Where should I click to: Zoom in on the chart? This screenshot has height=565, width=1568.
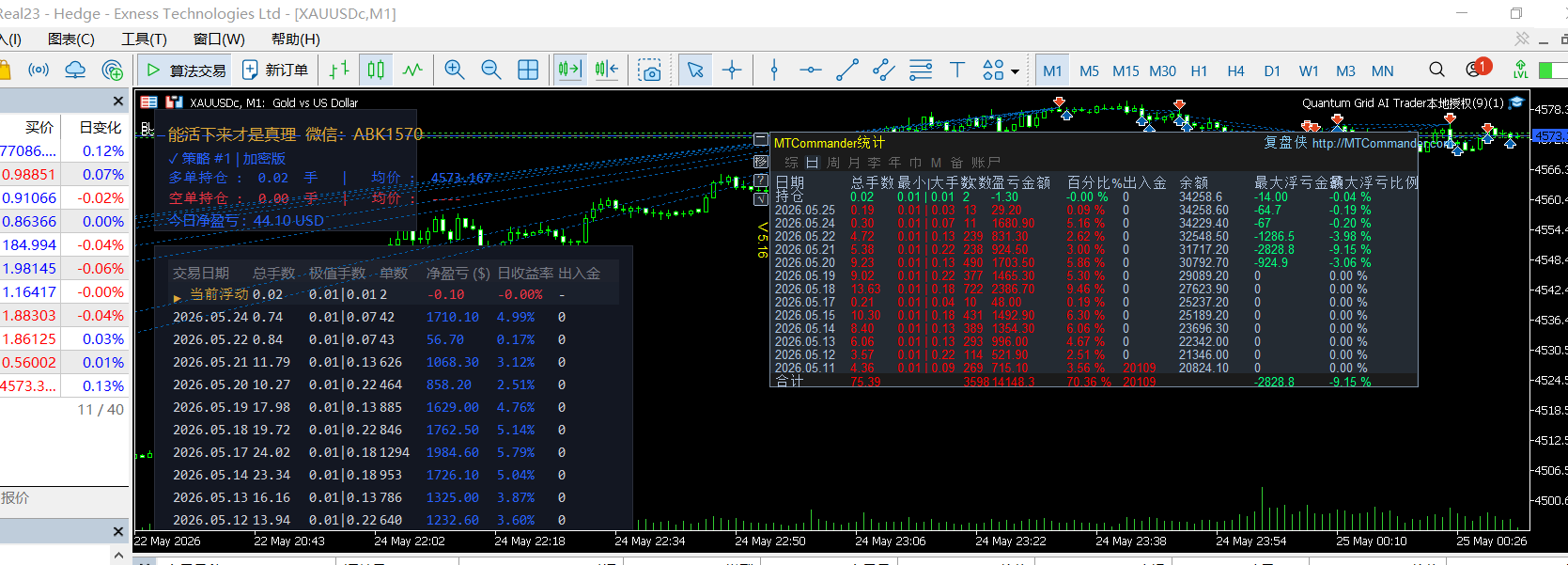455,70
